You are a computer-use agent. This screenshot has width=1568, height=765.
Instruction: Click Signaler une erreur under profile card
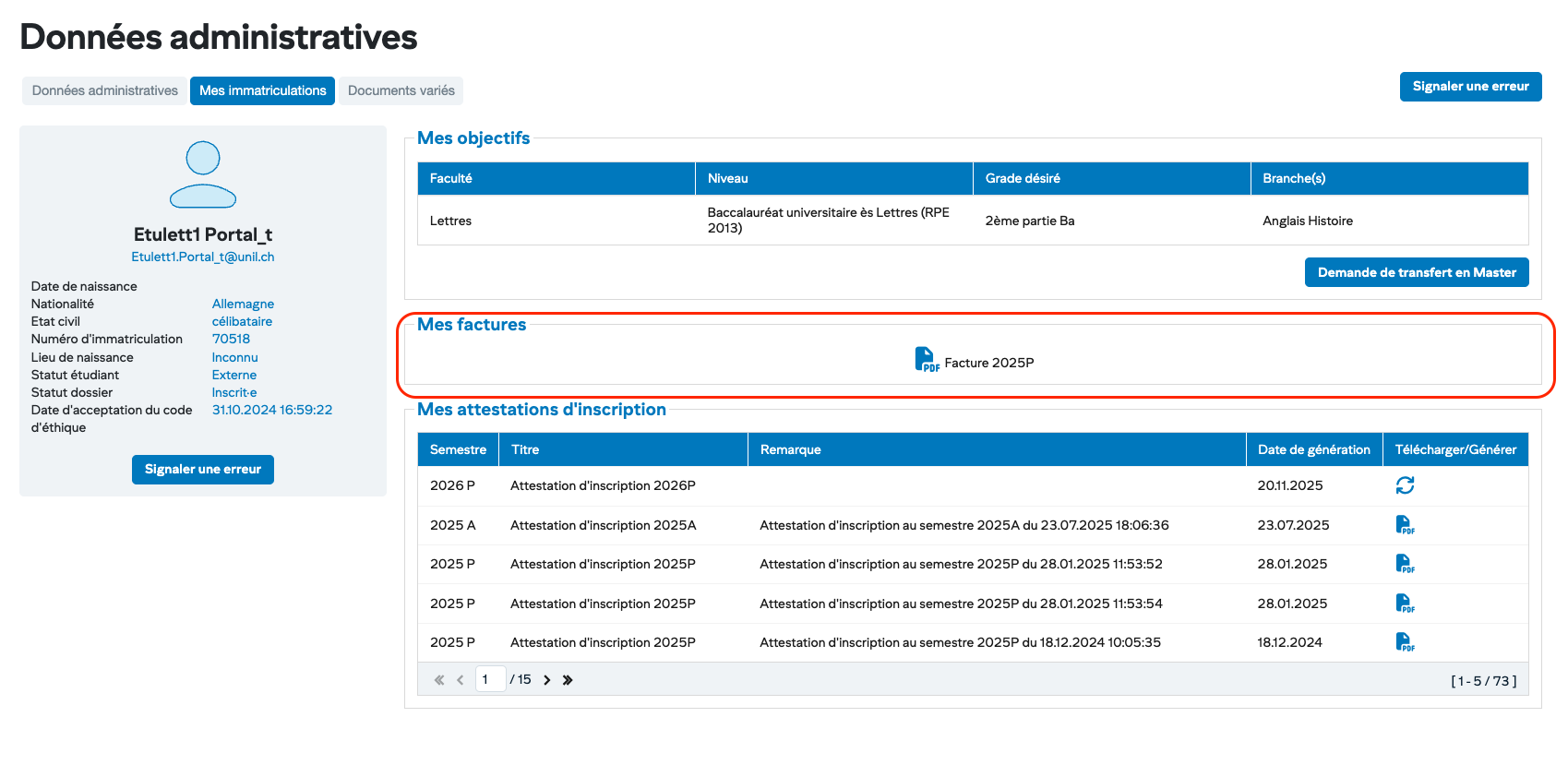click(x=203, y=469)
